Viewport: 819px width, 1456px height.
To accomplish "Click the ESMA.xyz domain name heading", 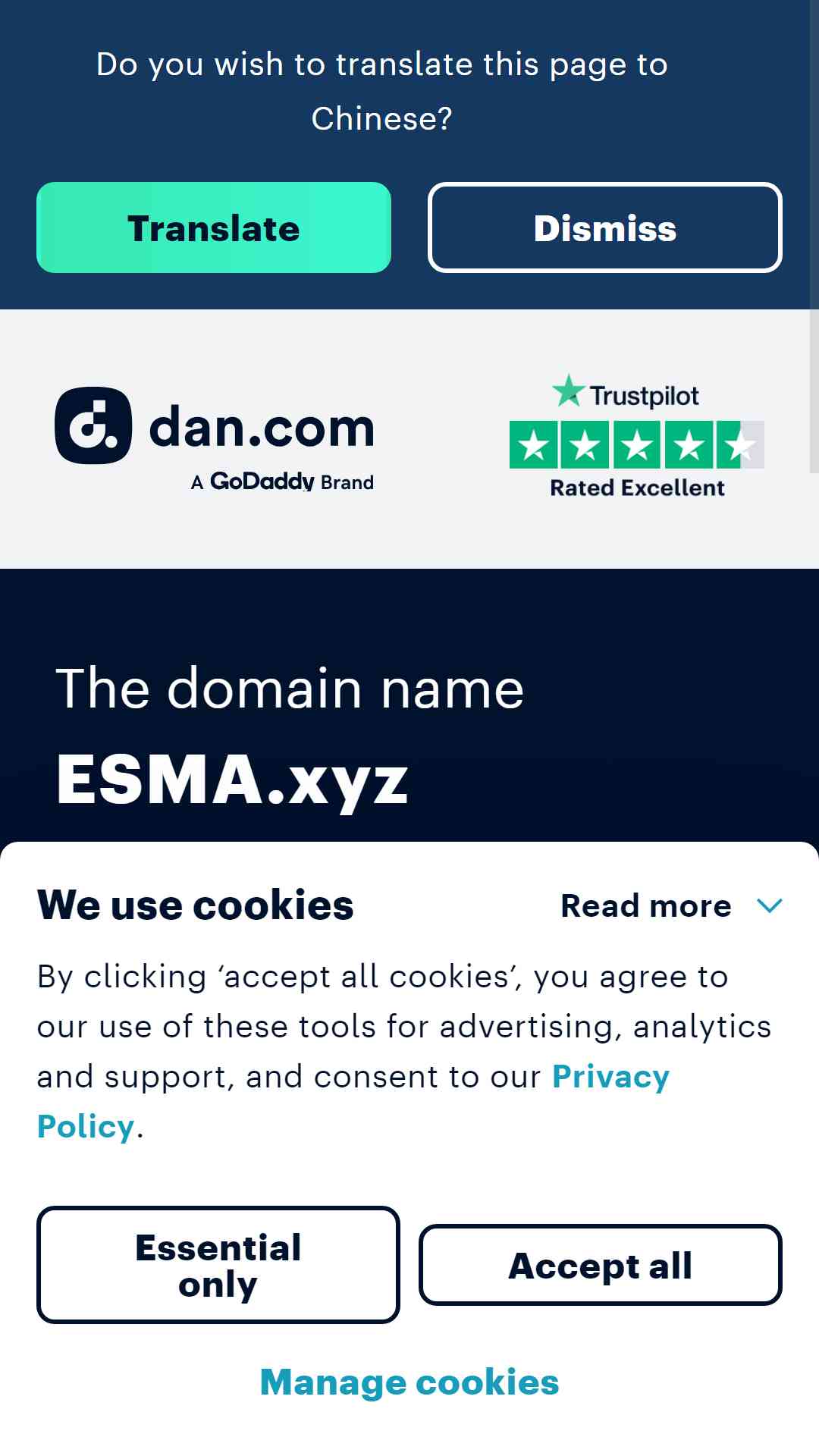I will (232, 780).
